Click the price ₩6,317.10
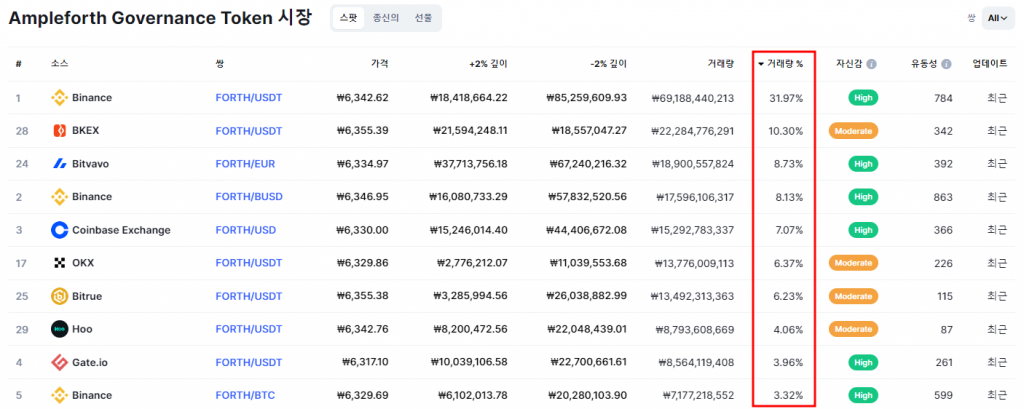The image size is (1024, 409). tap(366, 362)
